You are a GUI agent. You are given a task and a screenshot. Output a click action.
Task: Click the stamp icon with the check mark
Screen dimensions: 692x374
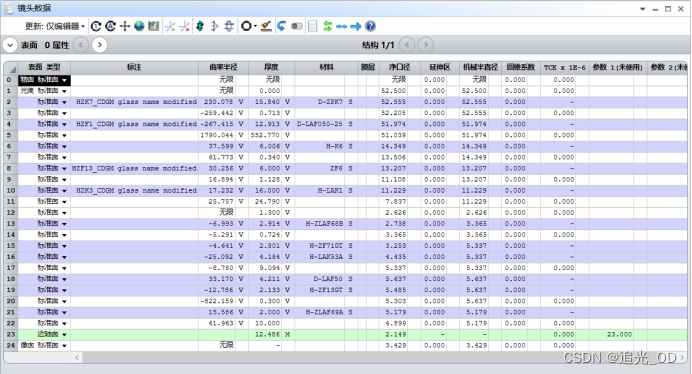coord(266,26)
